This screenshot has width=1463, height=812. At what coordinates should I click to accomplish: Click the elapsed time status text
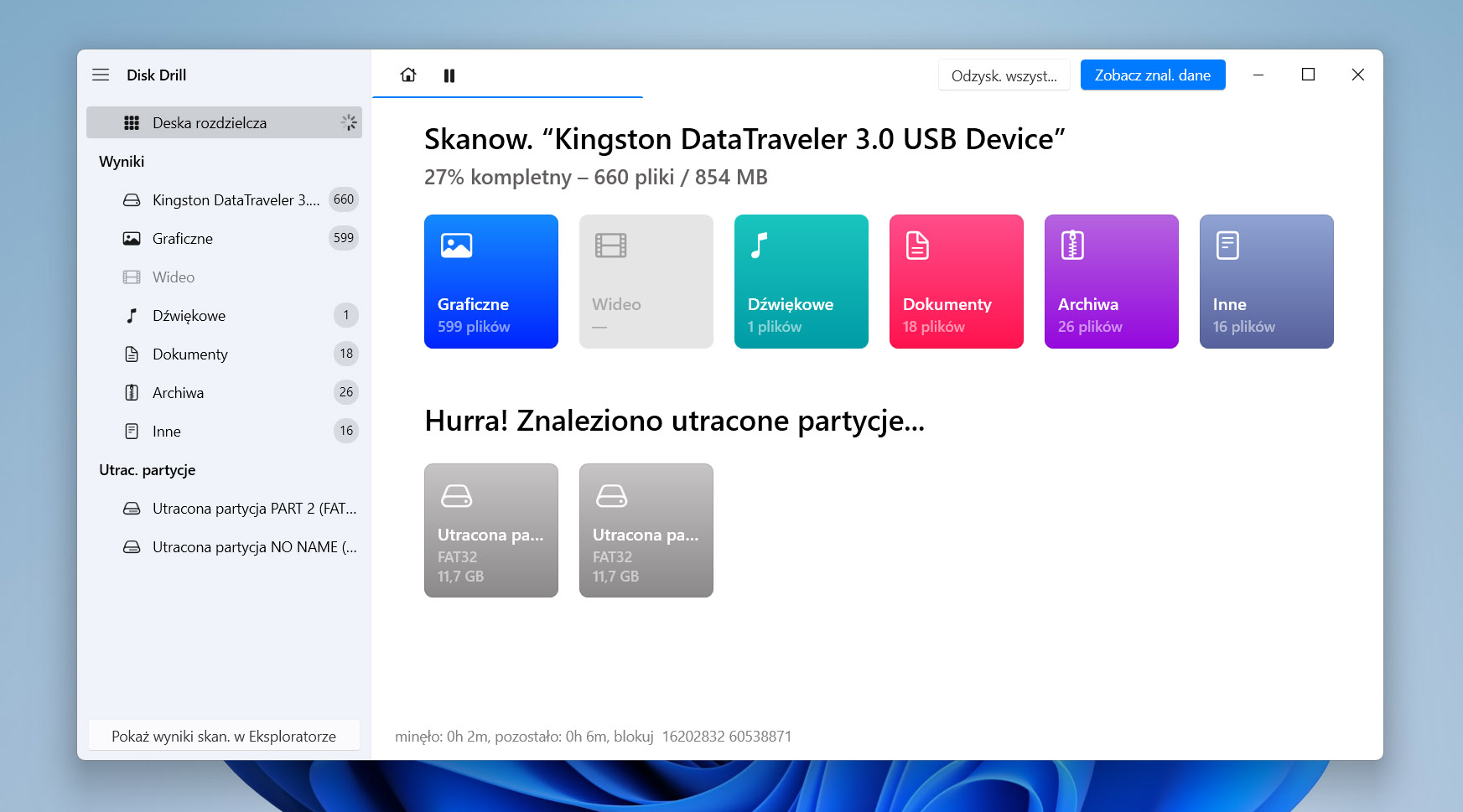593,736
